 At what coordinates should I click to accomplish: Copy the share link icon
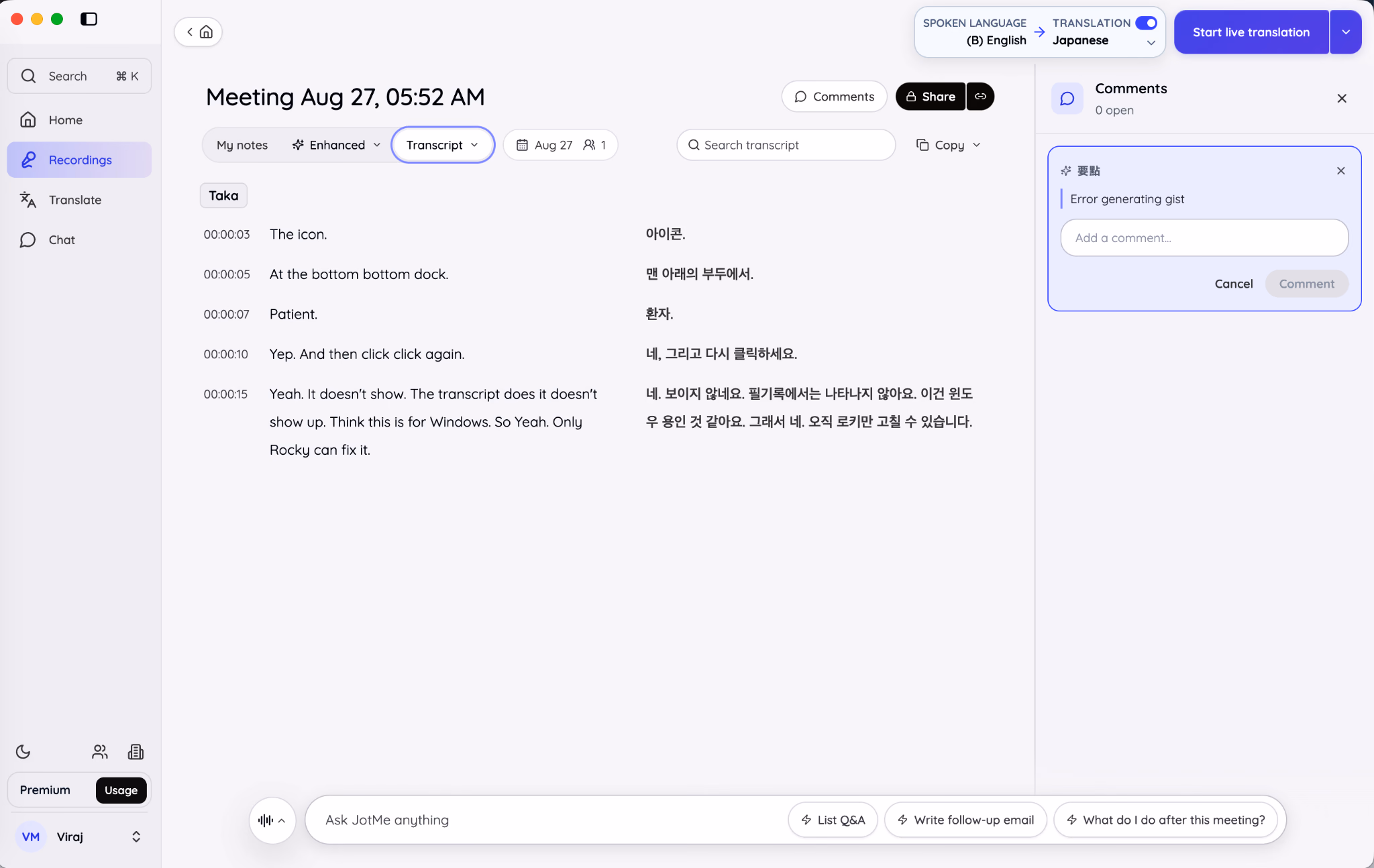point(980,97)
